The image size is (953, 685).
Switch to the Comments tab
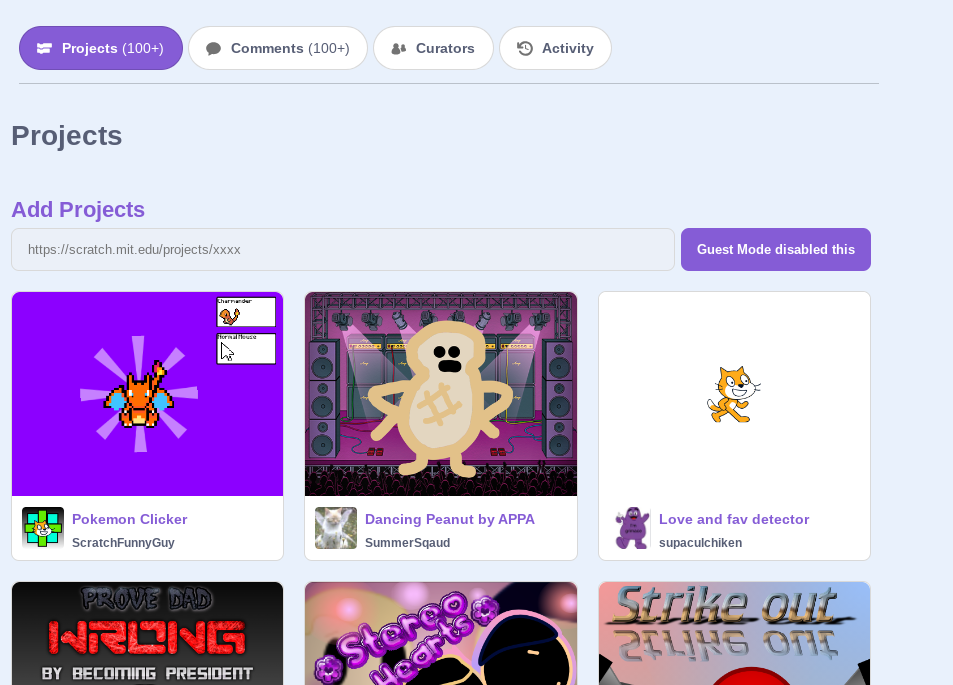point(278,48)
